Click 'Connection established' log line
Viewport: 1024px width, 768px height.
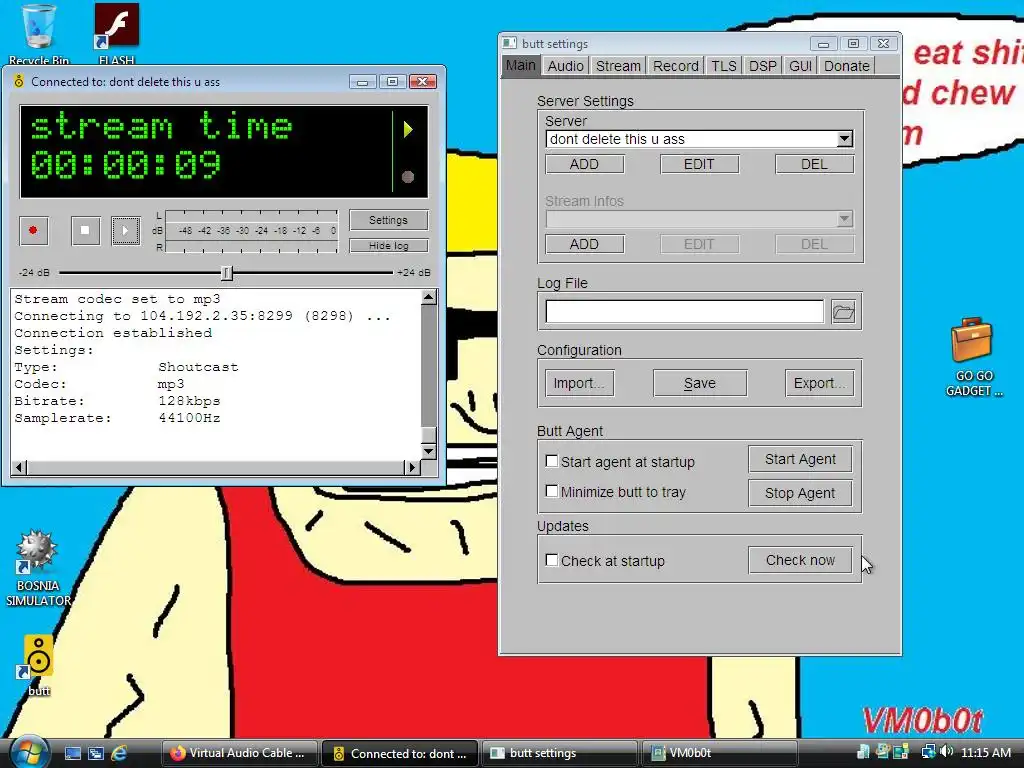(x=113, y=333)
